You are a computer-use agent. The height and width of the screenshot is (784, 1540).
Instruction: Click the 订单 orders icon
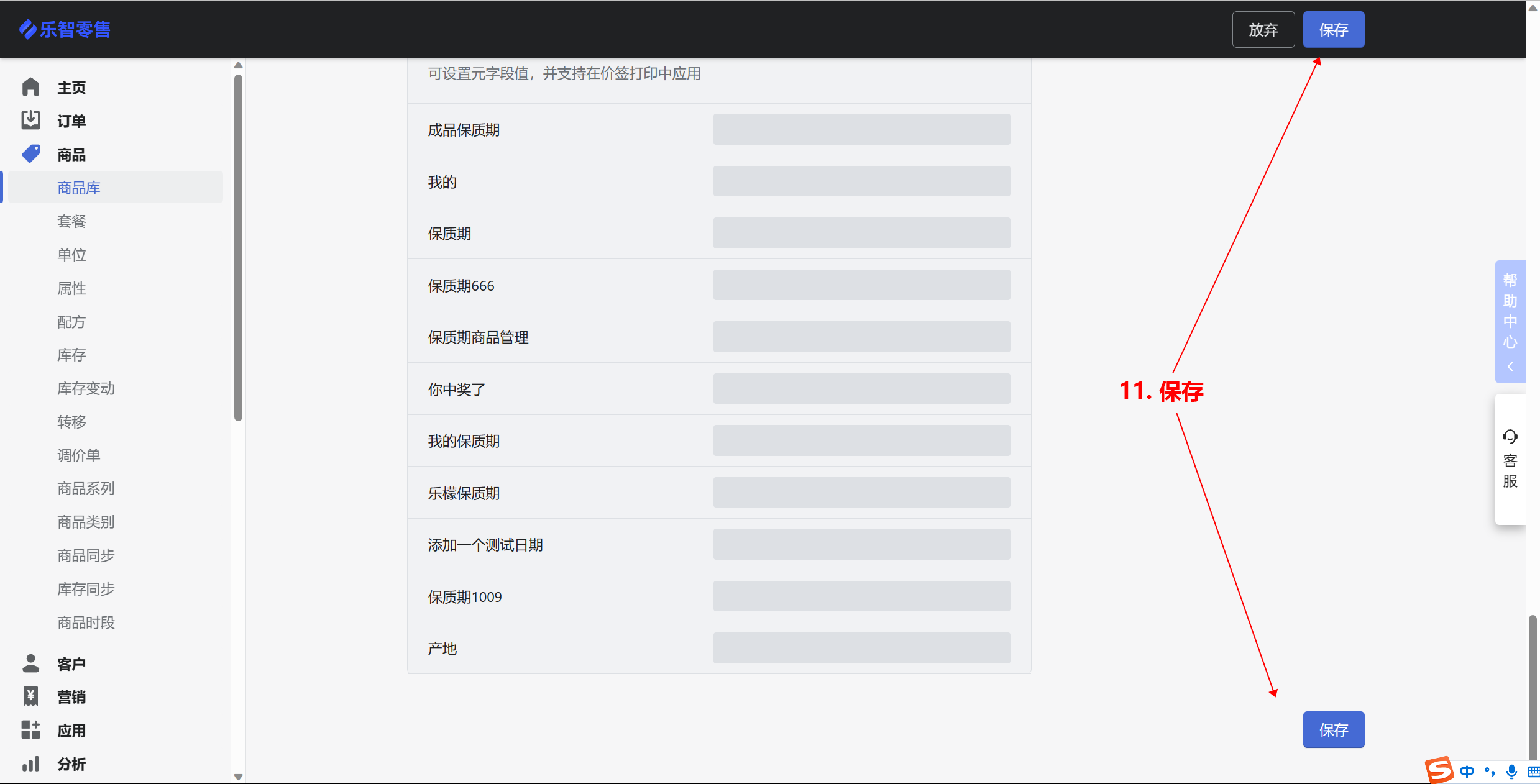point(30,121)
